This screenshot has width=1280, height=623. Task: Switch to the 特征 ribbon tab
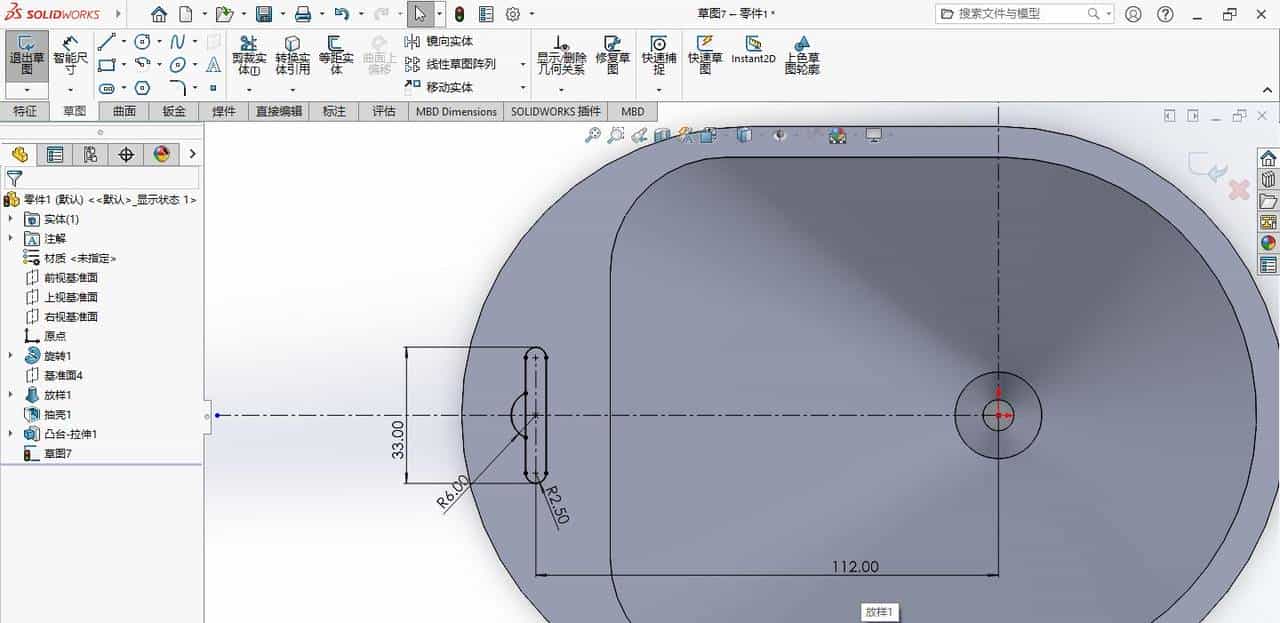[x=26, y=111]
